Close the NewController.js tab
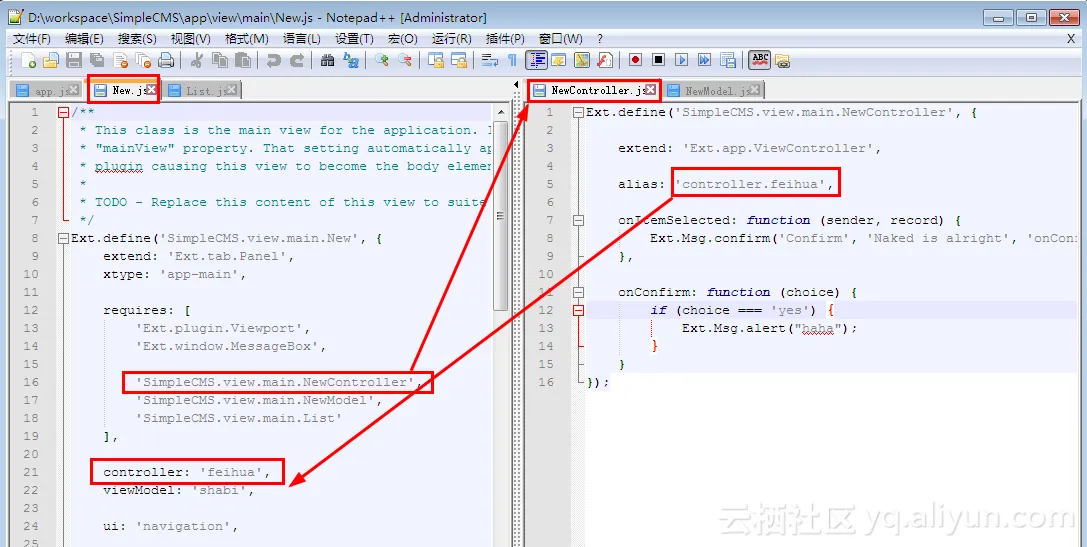Screen dimensions: 1087x547 (x=650, y=89)
